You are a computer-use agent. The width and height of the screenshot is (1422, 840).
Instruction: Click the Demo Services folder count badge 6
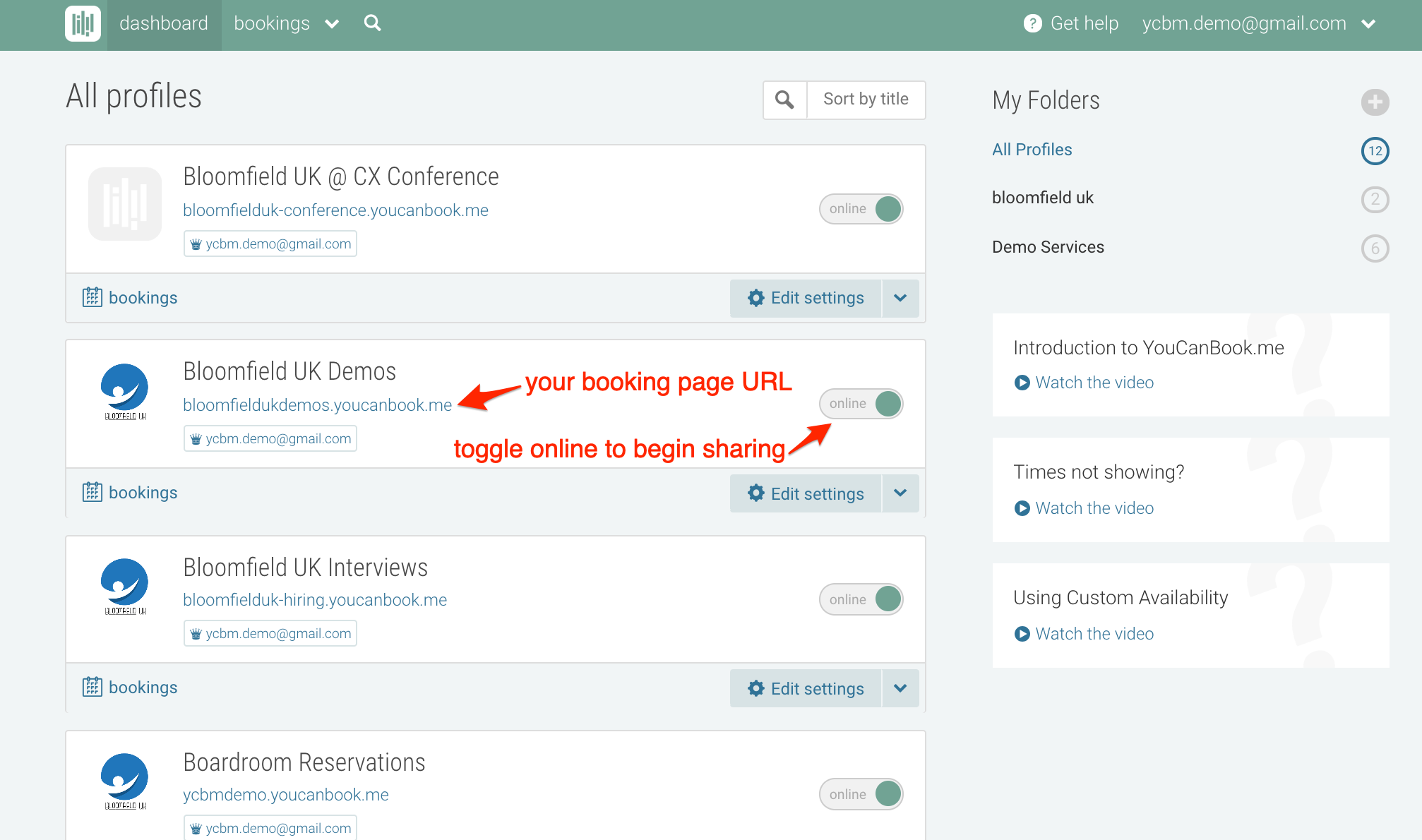pyautogui.click(x=1375, y=248)
